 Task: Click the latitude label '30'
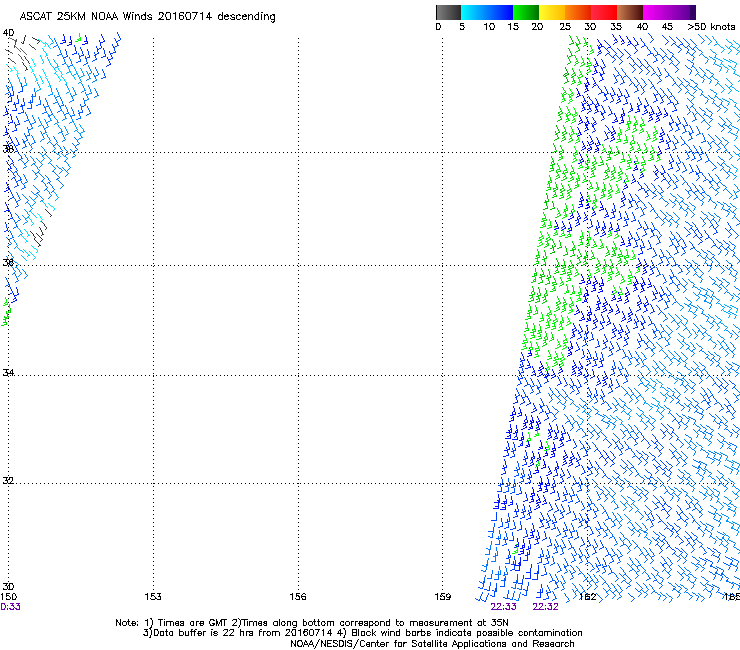[x=8, y=586]
